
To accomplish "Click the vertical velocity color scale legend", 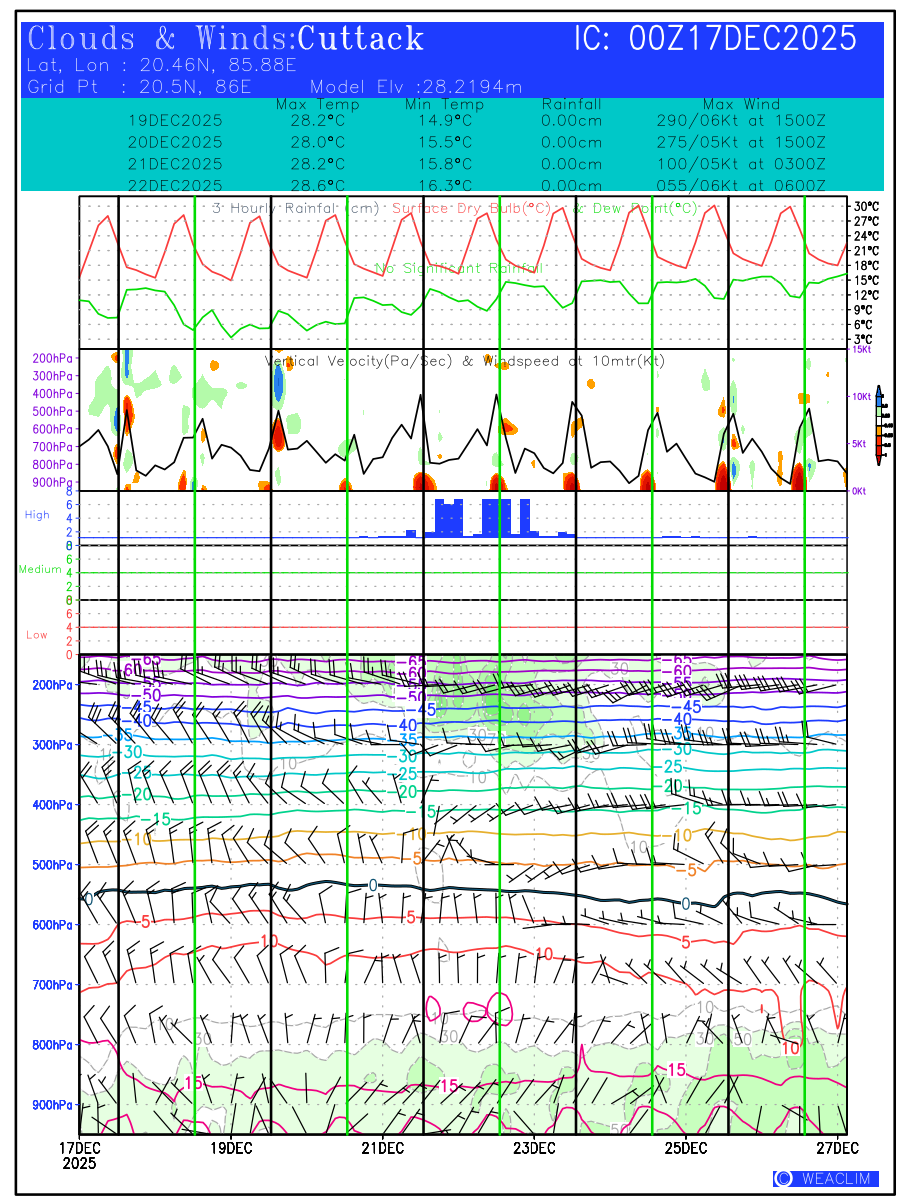I will (877, 425).
